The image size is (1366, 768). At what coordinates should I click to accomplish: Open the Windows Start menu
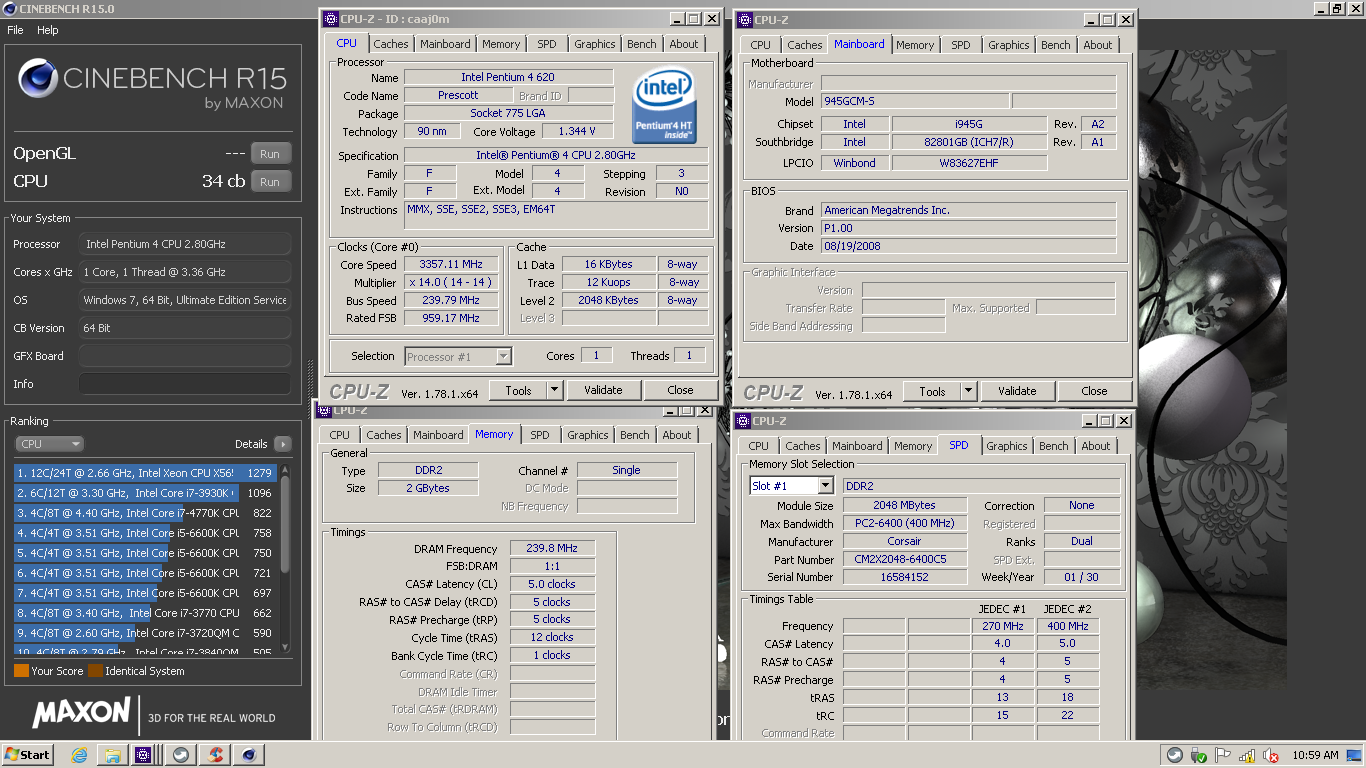coord(28,755)
